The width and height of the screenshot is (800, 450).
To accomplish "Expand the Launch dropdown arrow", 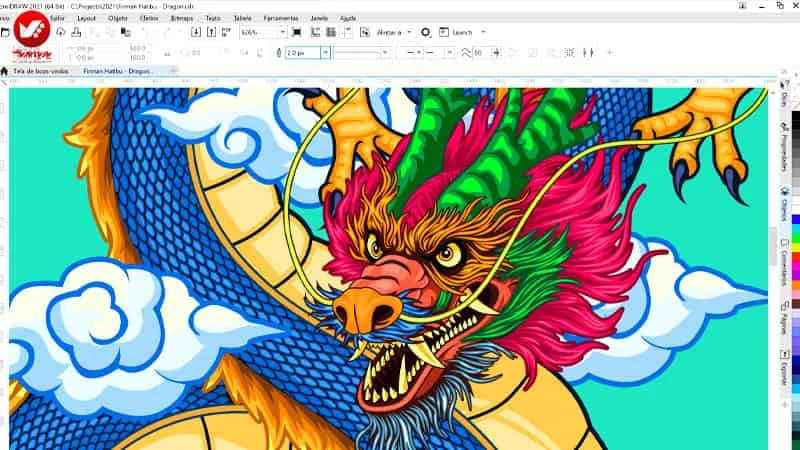I will point(483,32).
